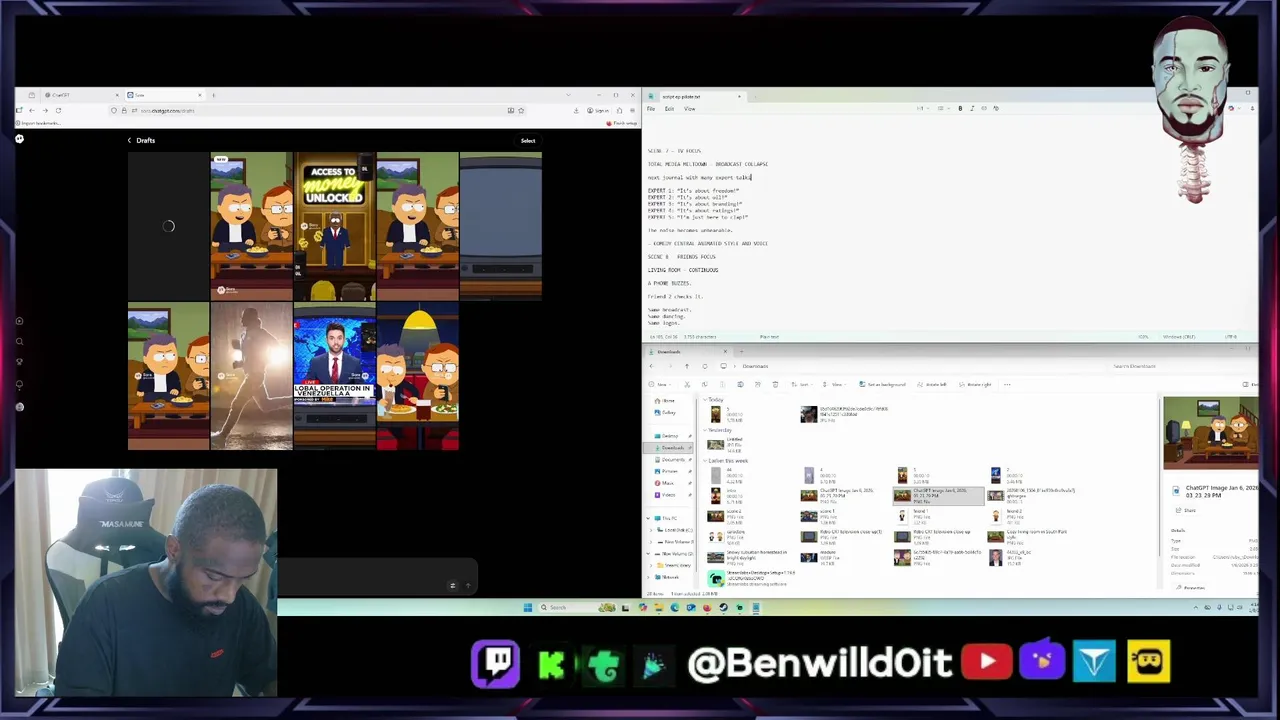Go back in the browser window
Screen dimensions: 1280x720
tap(32, 110)
